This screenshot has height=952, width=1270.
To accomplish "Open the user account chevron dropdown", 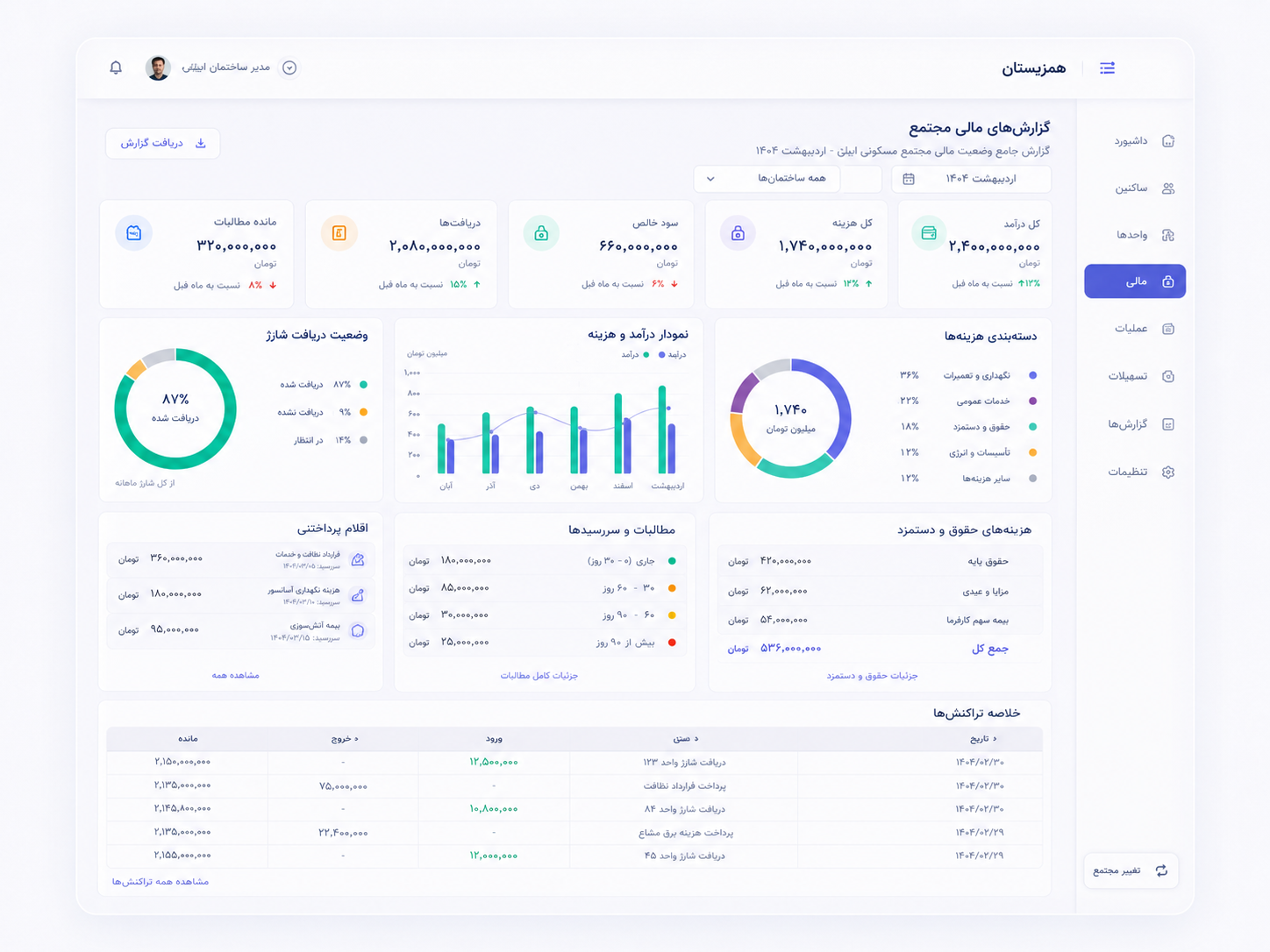I will (x=289, y=67).
